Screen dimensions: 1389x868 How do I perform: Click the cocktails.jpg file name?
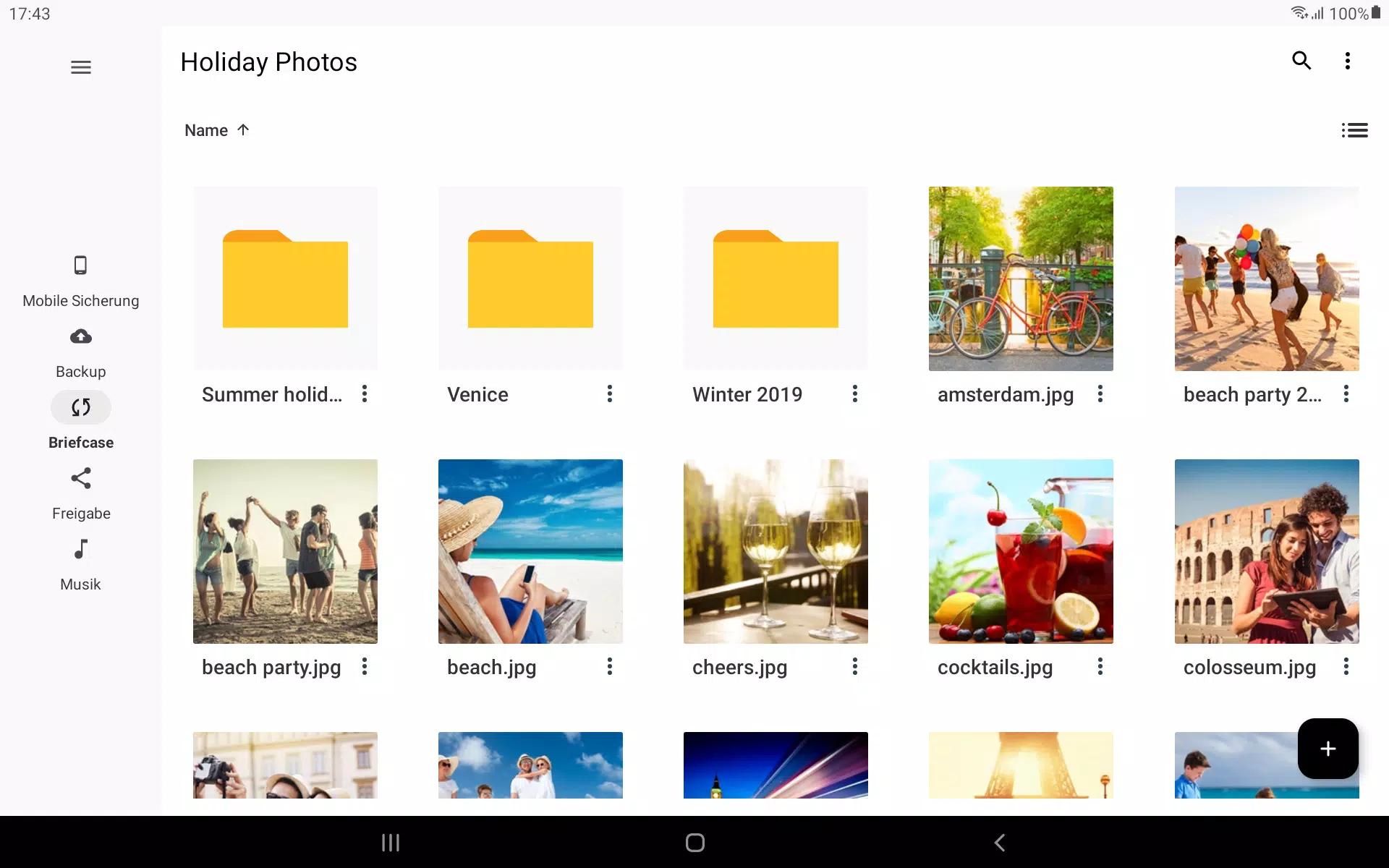995,667
